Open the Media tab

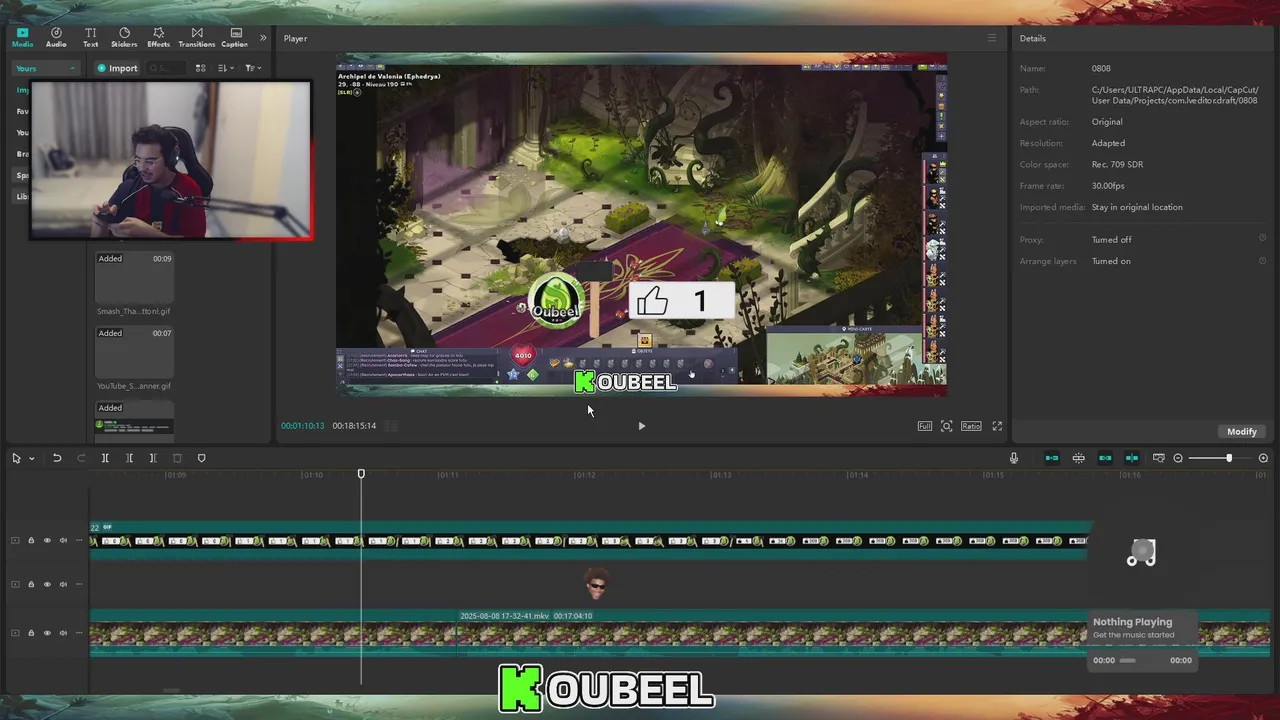(22, 37)
